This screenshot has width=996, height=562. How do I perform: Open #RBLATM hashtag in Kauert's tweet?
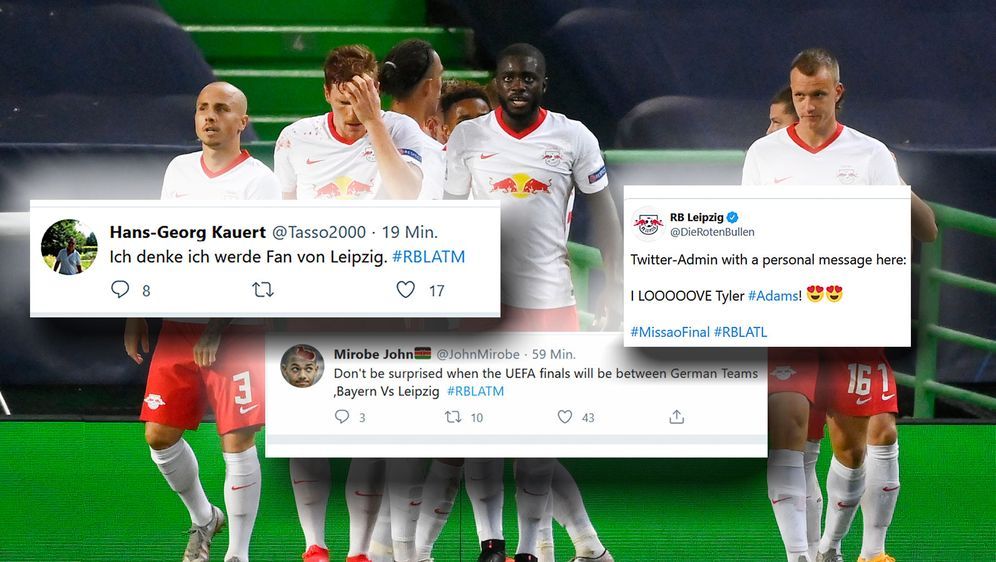click(428, 257)
